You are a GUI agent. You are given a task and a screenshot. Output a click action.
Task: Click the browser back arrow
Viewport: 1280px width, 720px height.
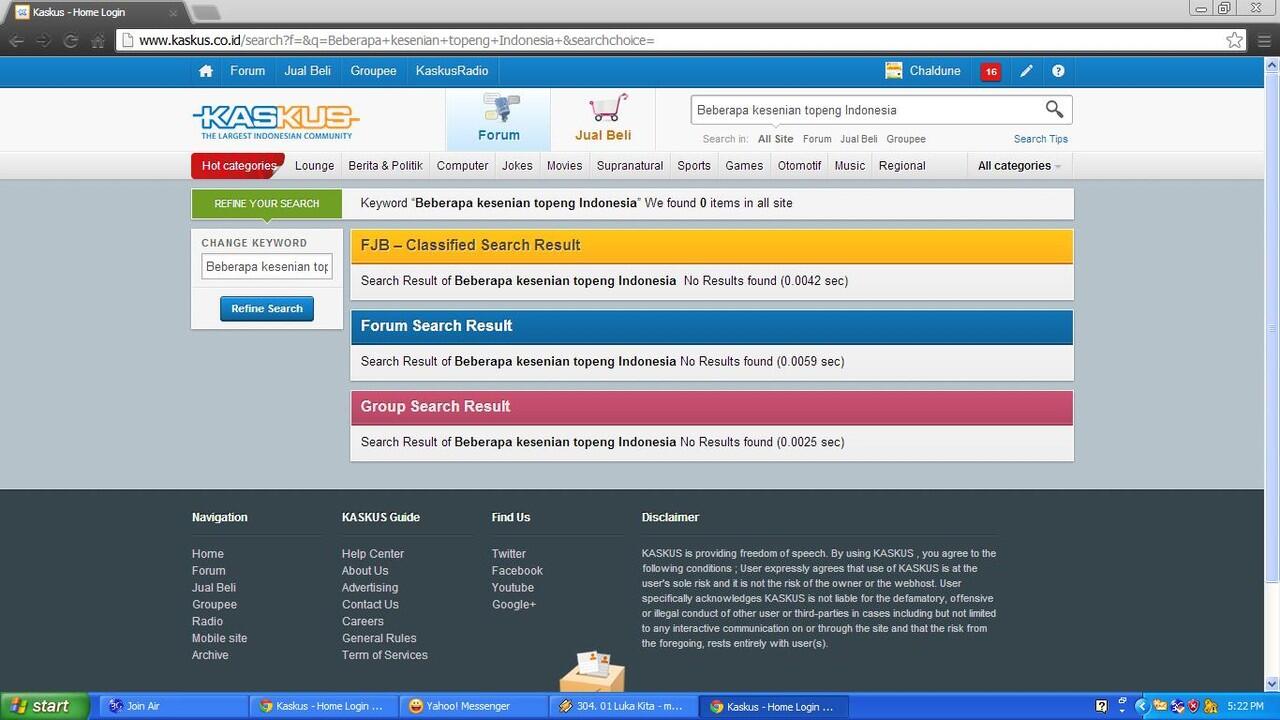click(17, 41)
